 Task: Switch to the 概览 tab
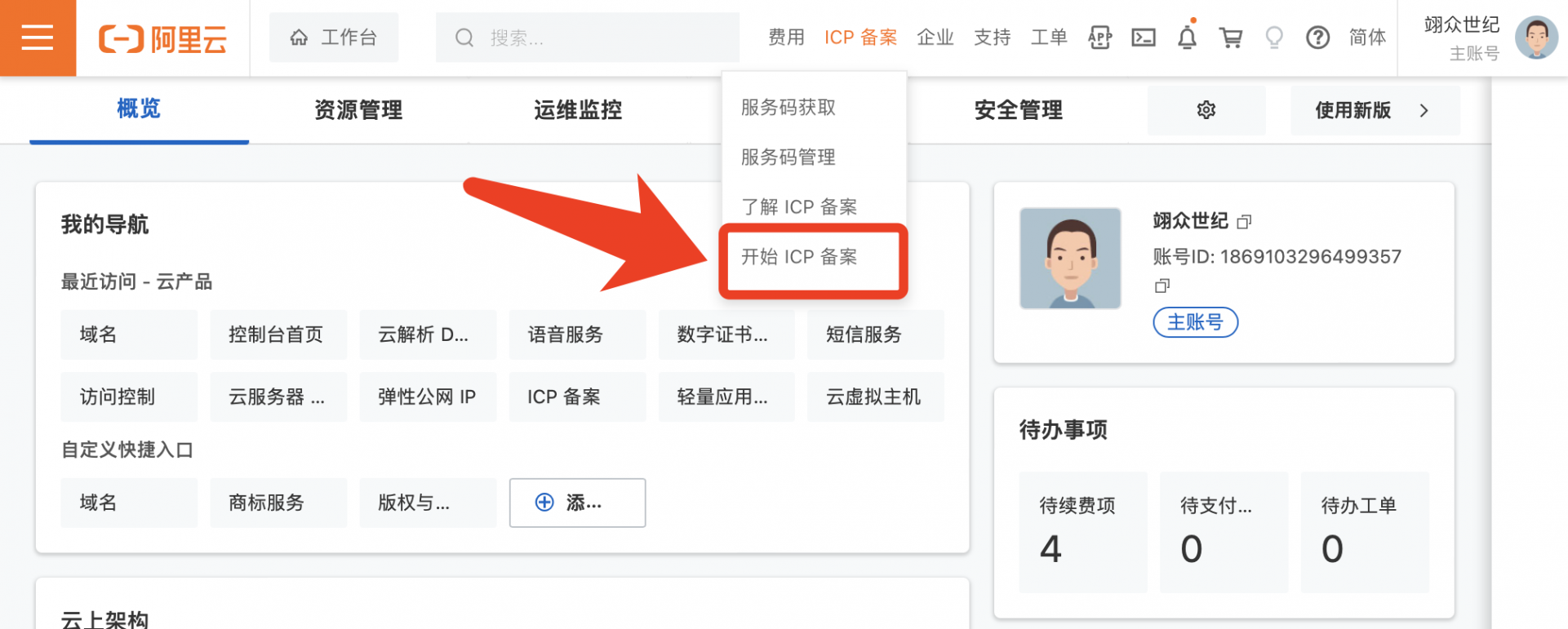[x=139, y=109]
